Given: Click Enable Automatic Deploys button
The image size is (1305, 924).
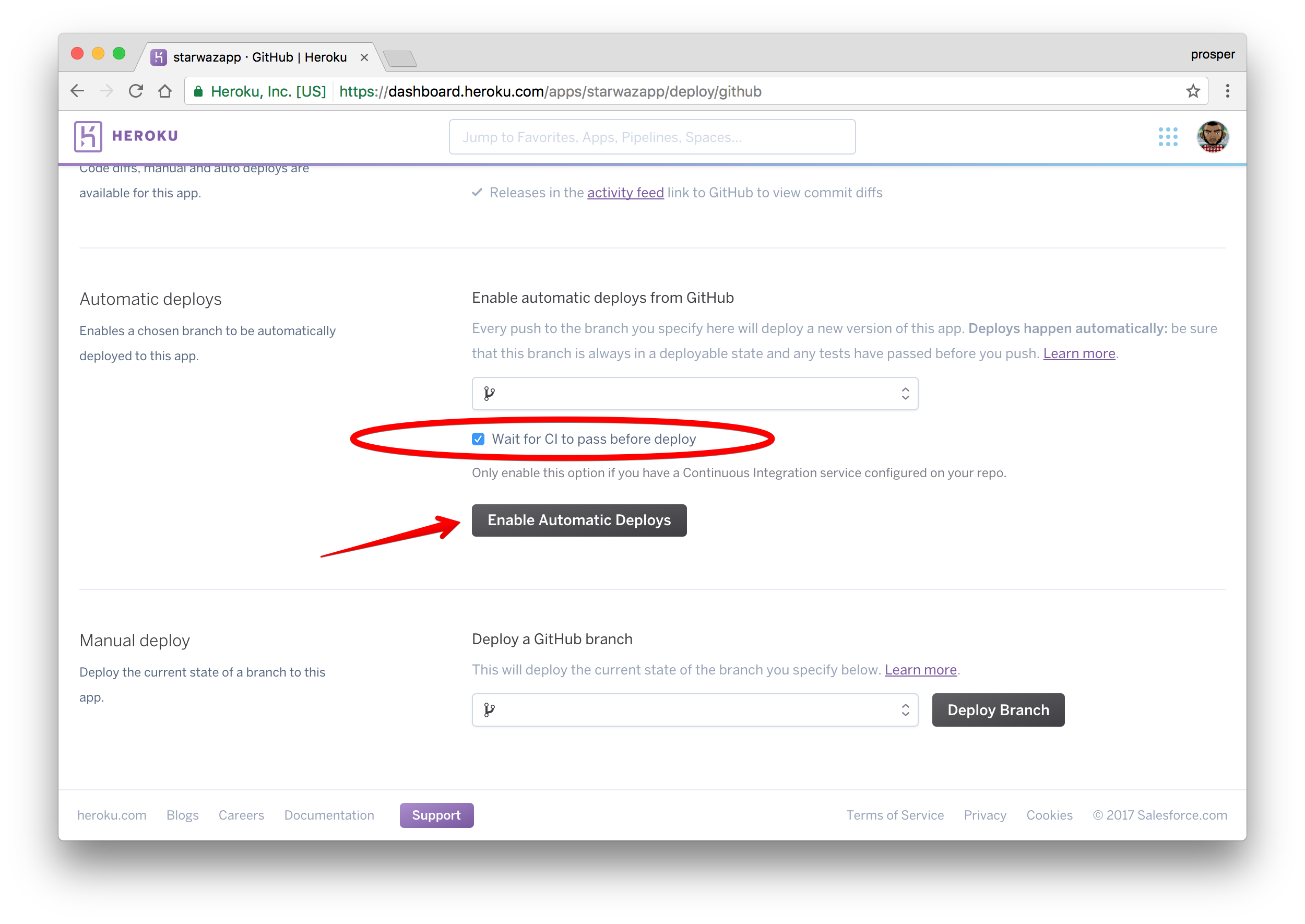Looking at the screenshot, I should (x=578, y=520).
